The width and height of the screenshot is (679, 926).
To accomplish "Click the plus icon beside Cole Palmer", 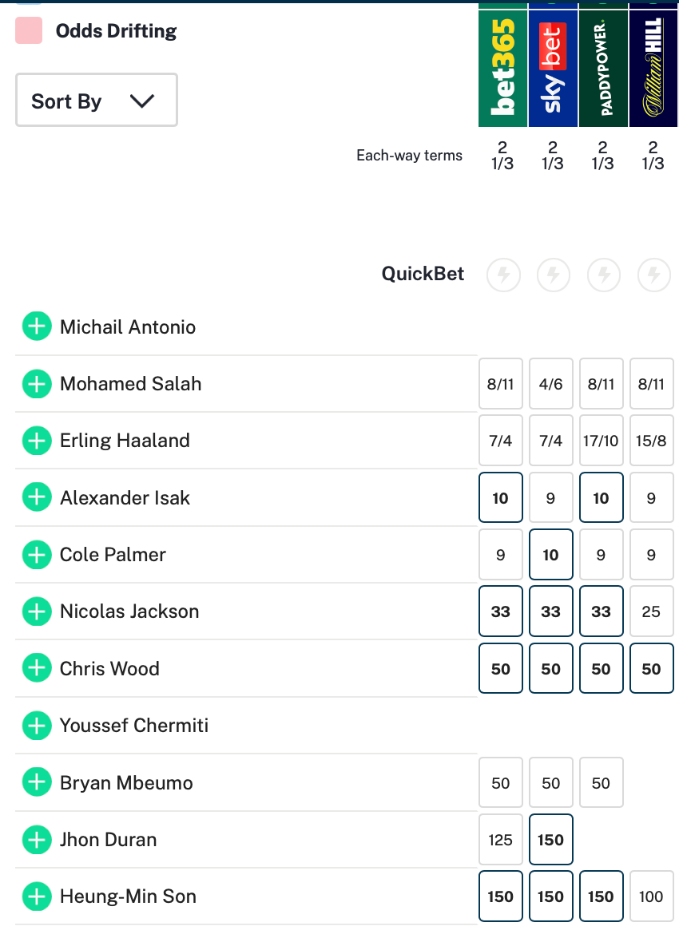I will click(x=37, y=555).
